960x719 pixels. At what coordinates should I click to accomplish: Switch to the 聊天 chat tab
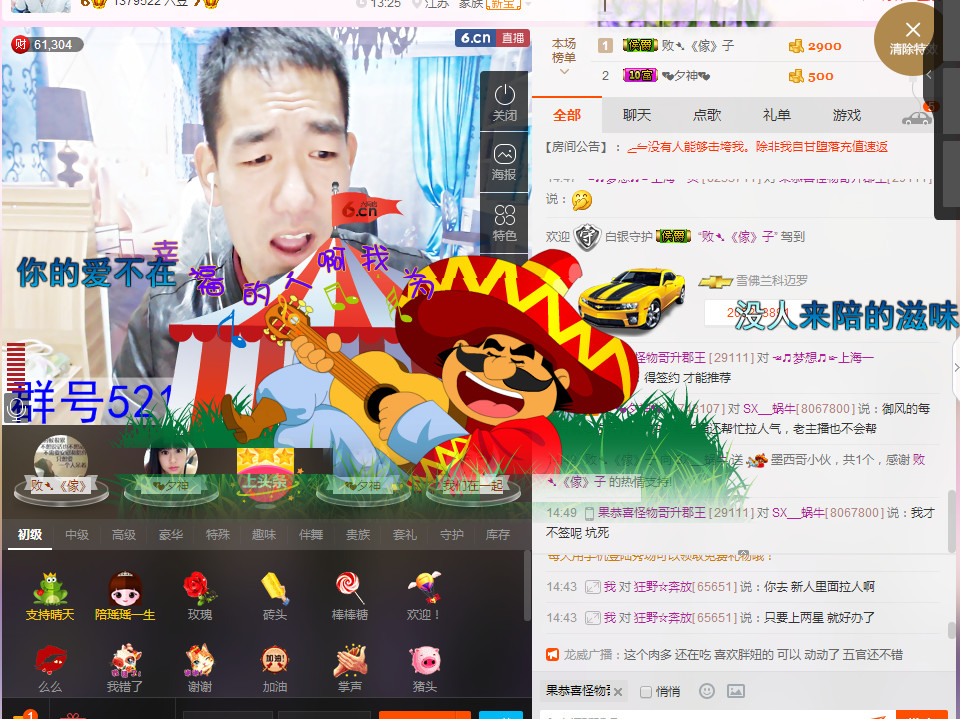637,115
